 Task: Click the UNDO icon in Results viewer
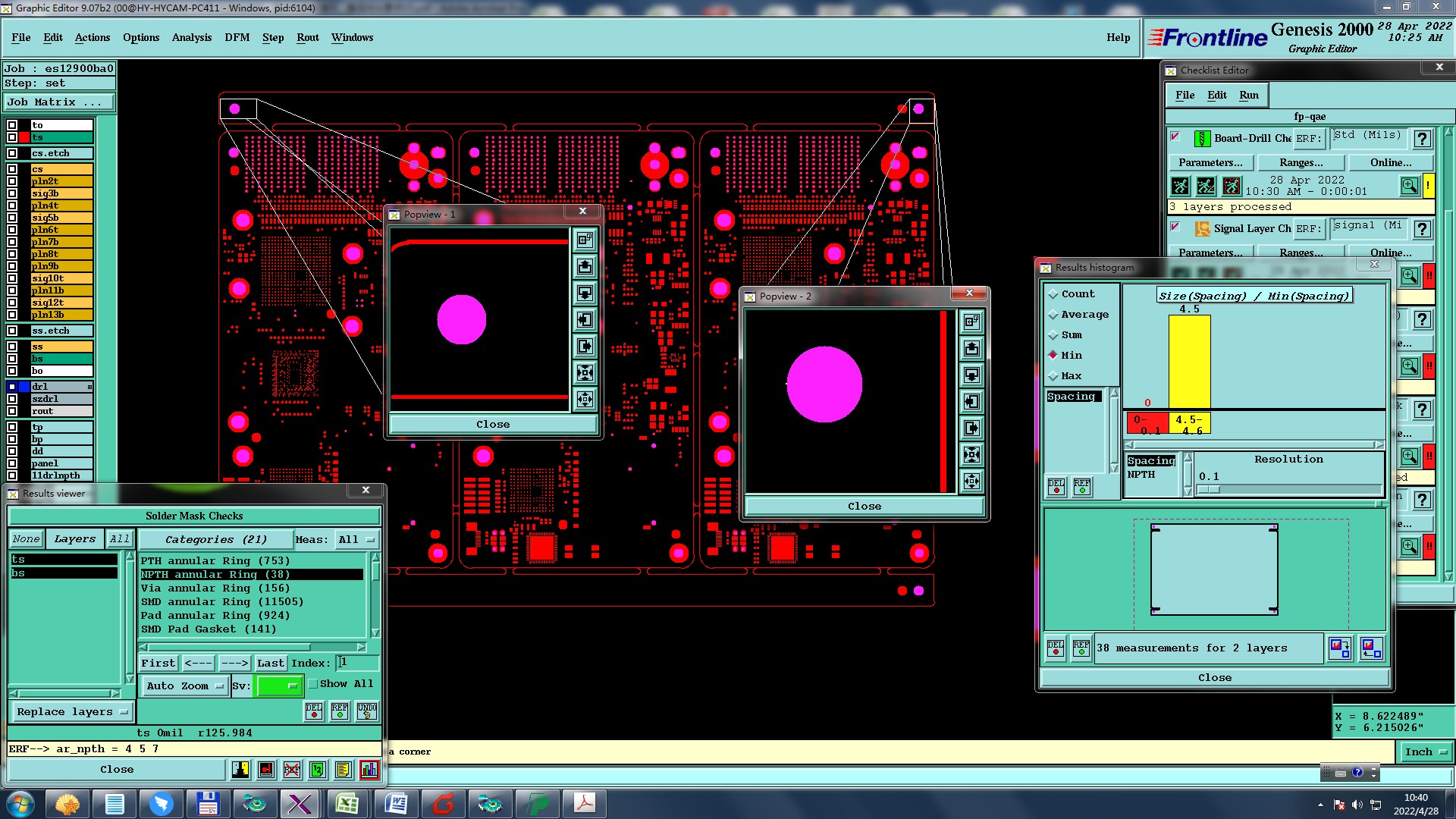[367, 711]
